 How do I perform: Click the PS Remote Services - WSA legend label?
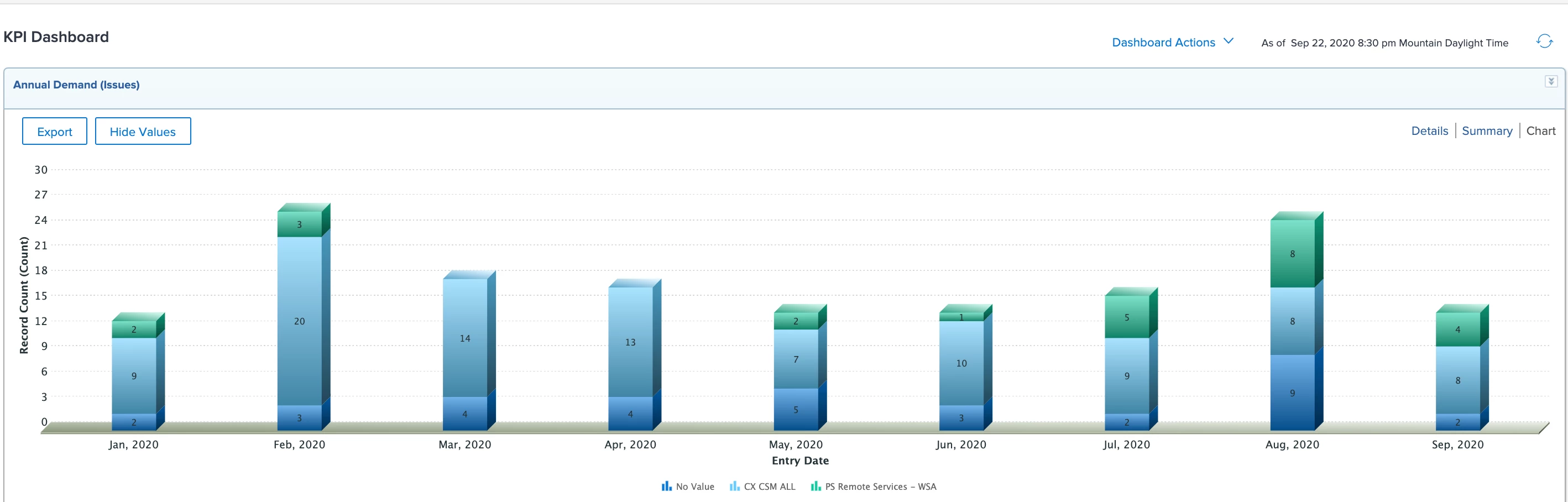coord(880,486)
